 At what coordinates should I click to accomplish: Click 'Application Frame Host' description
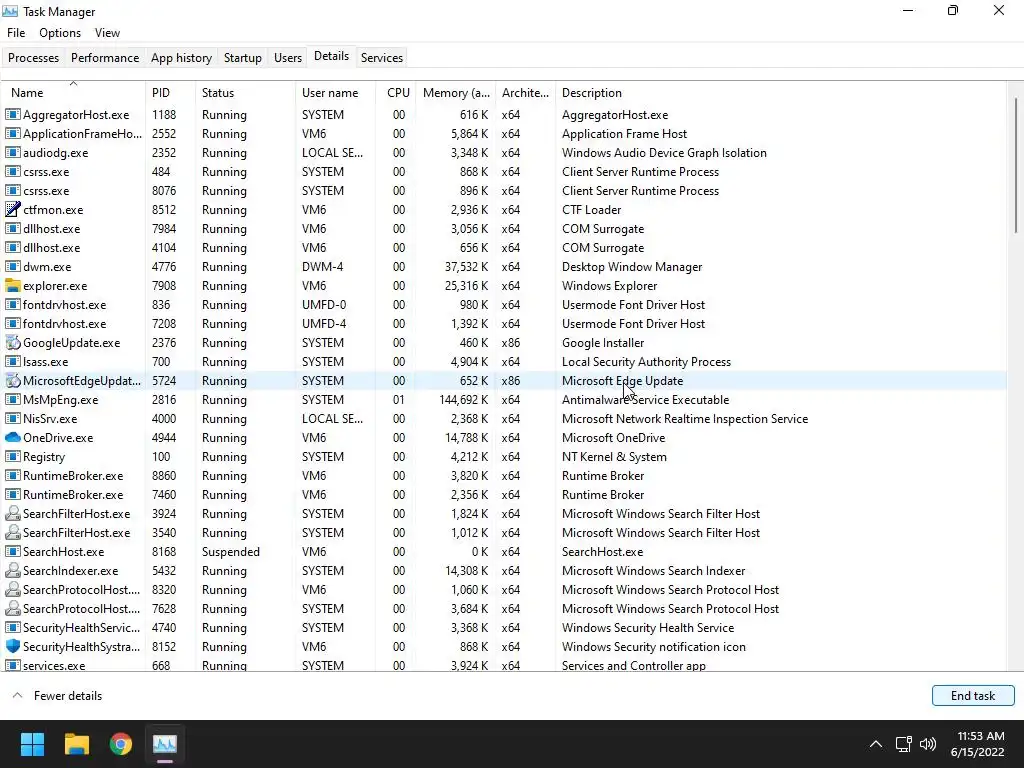point(624,133)
